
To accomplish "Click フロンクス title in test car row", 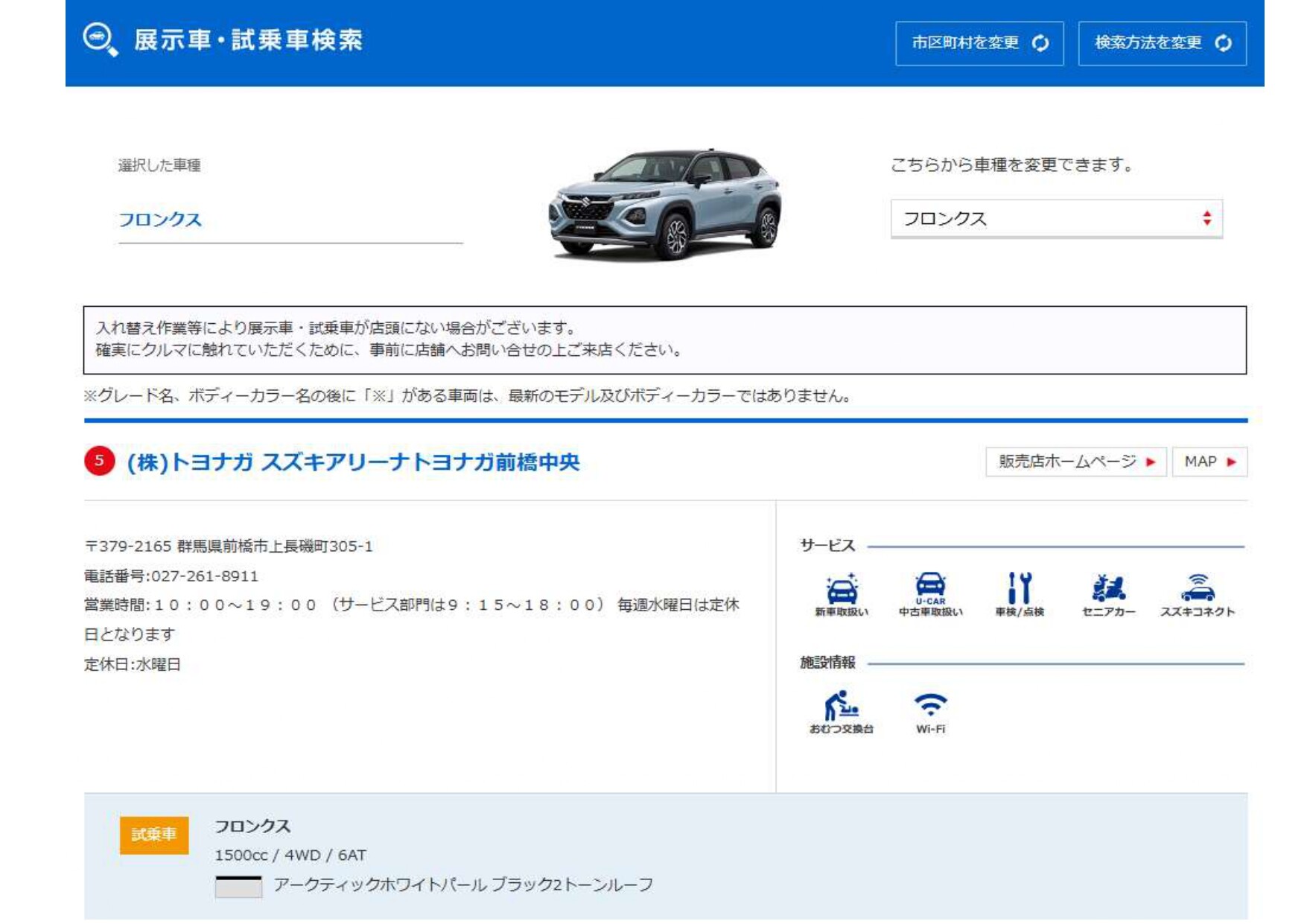I will [x=252, y=826].
